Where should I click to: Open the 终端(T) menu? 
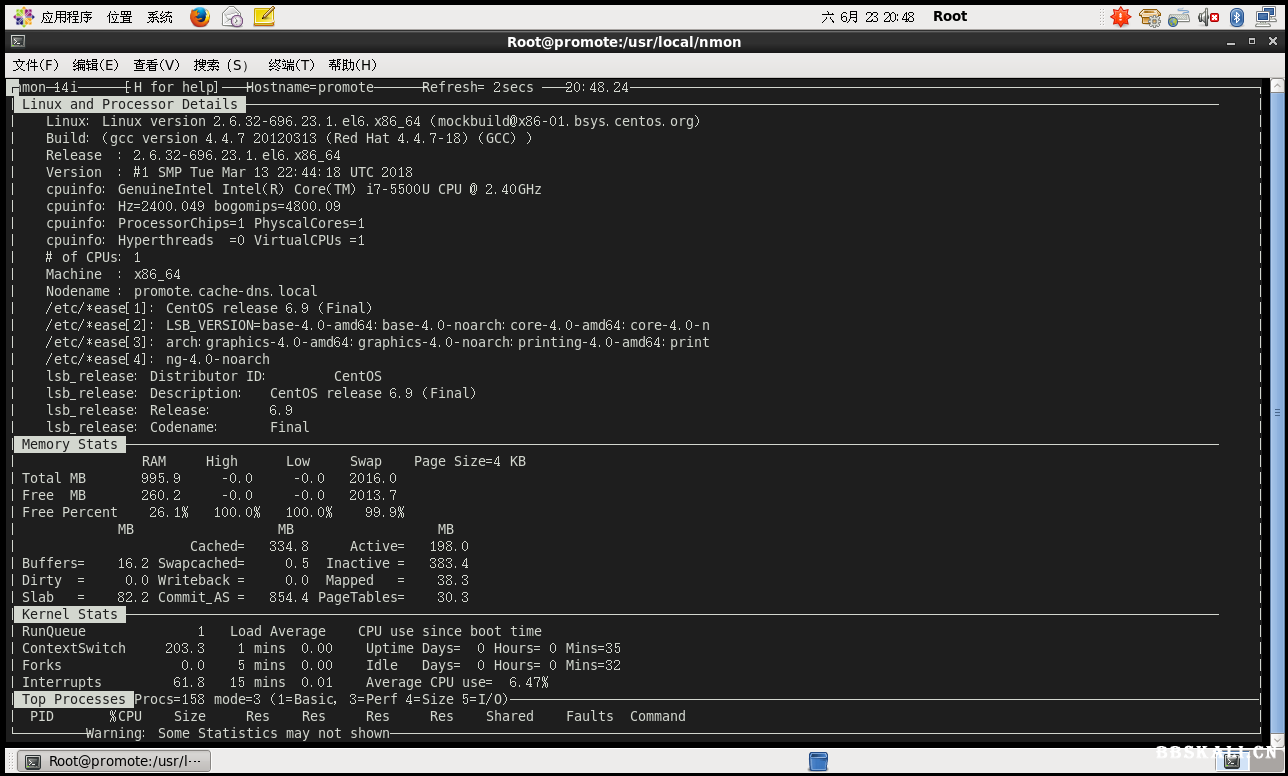tap(290, 65)
